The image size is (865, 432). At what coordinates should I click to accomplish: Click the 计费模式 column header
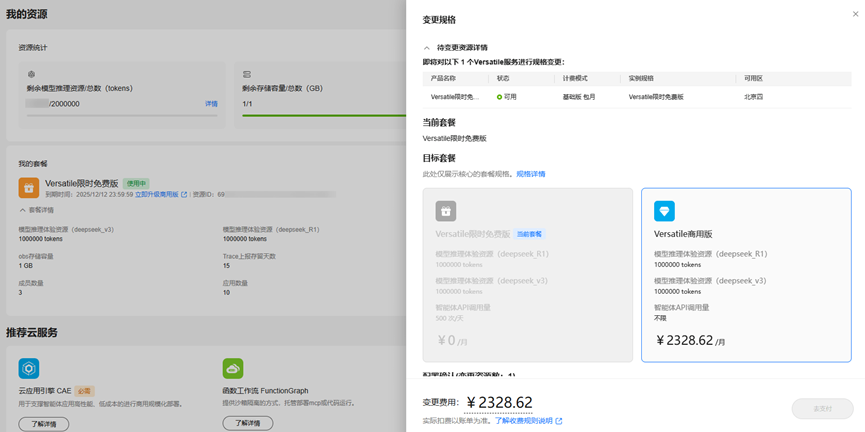pos(575,78)
